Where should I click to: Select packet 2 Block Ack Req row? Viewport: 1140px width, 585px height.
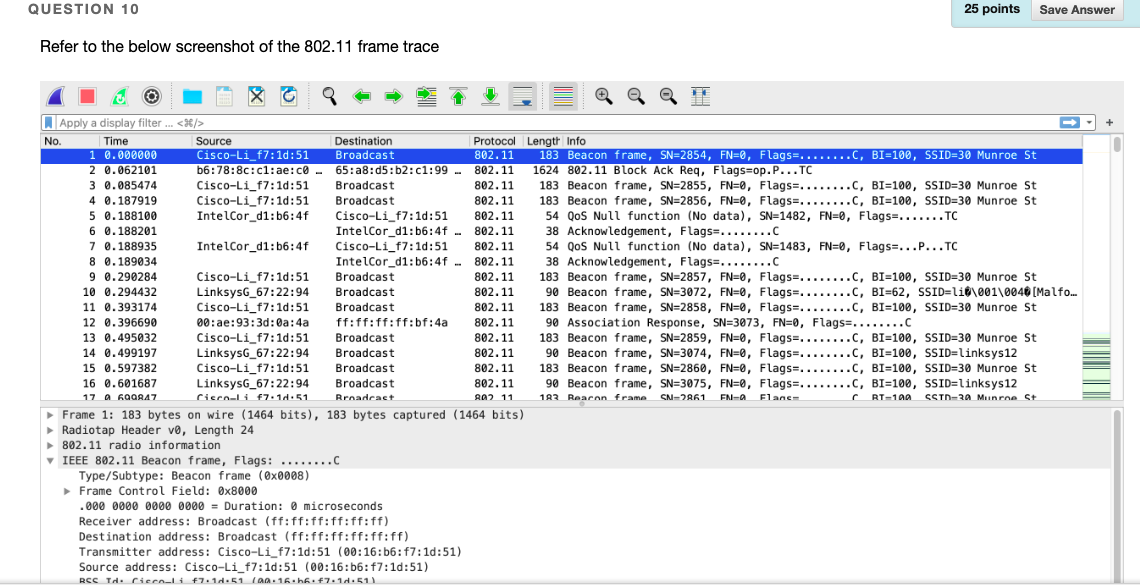tap(562, 171)
